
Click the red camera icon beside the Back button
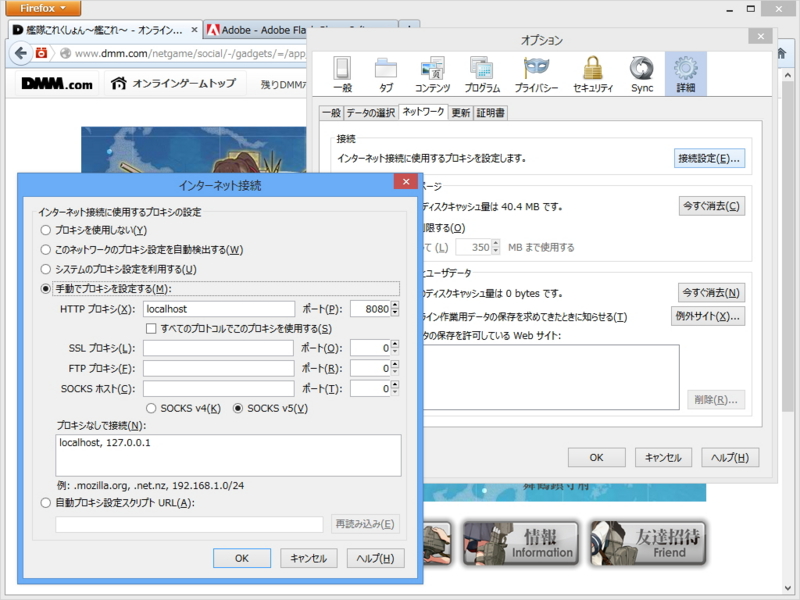pos(41,53)
